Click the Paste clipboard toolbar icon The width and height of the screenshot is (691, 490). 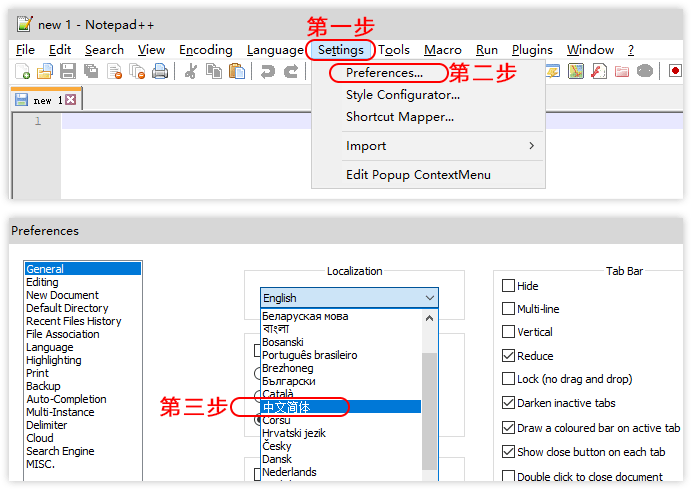[236, 71]
